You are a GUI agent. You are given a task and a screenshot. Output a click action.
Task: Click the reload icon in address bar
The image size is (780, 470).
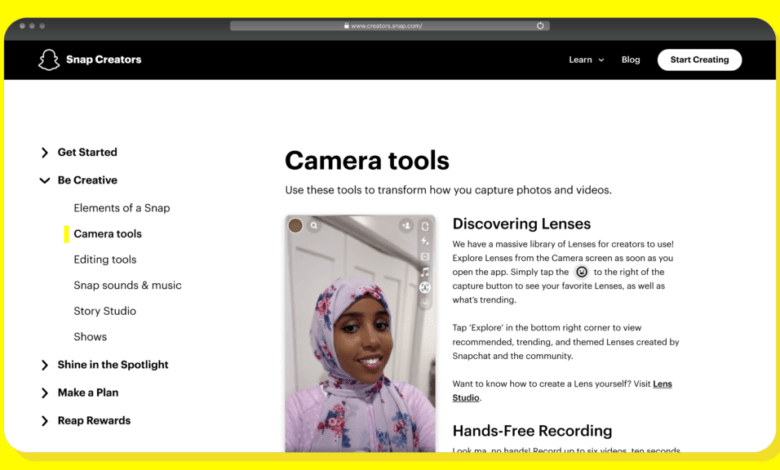[x=541, y=26]
